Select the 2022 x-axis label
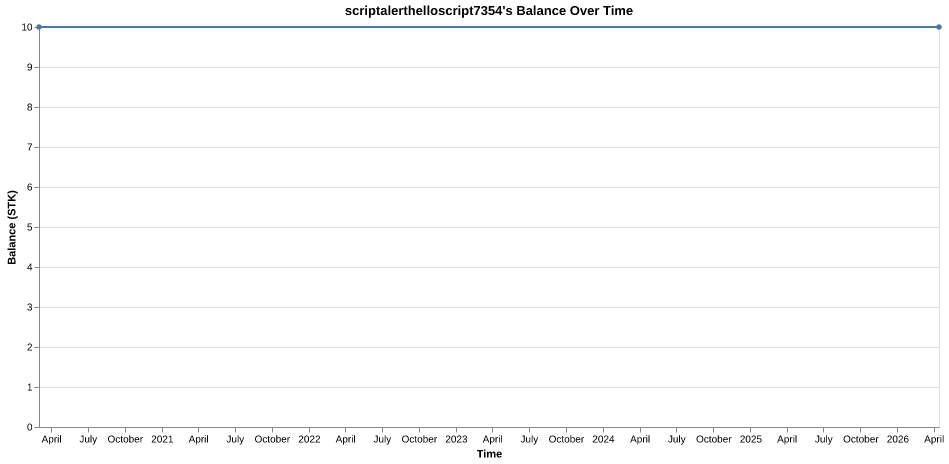Screen dimensions: 949x464 tap(309, 439)
